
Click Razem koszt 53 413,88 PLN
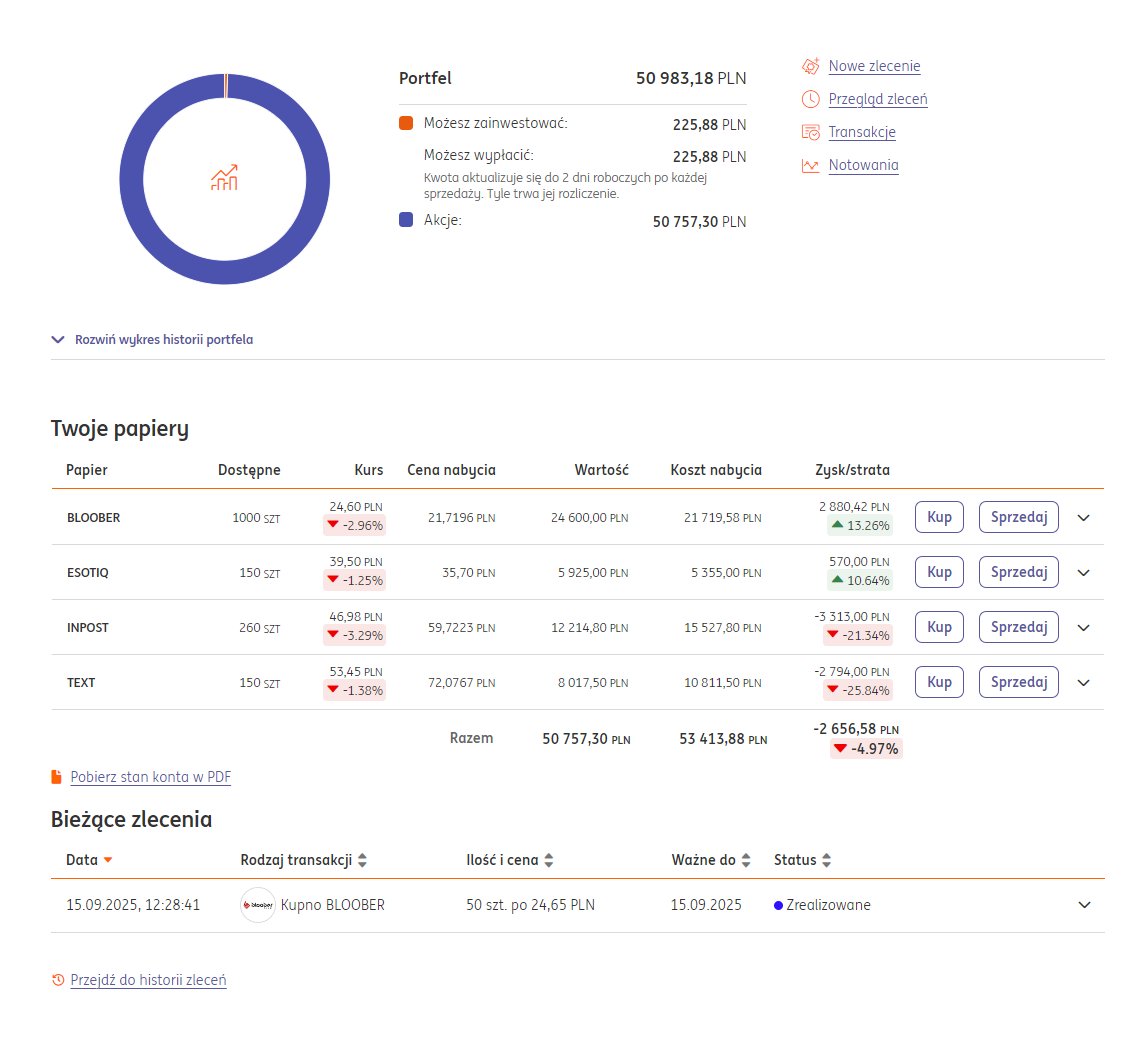[723, 739]
